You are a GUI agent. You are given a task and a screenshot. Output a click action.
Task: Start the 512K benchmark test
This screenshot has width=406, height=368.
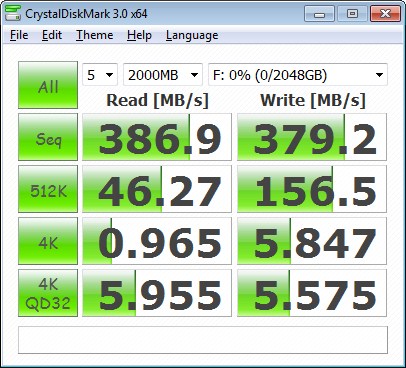click(48, 189)
